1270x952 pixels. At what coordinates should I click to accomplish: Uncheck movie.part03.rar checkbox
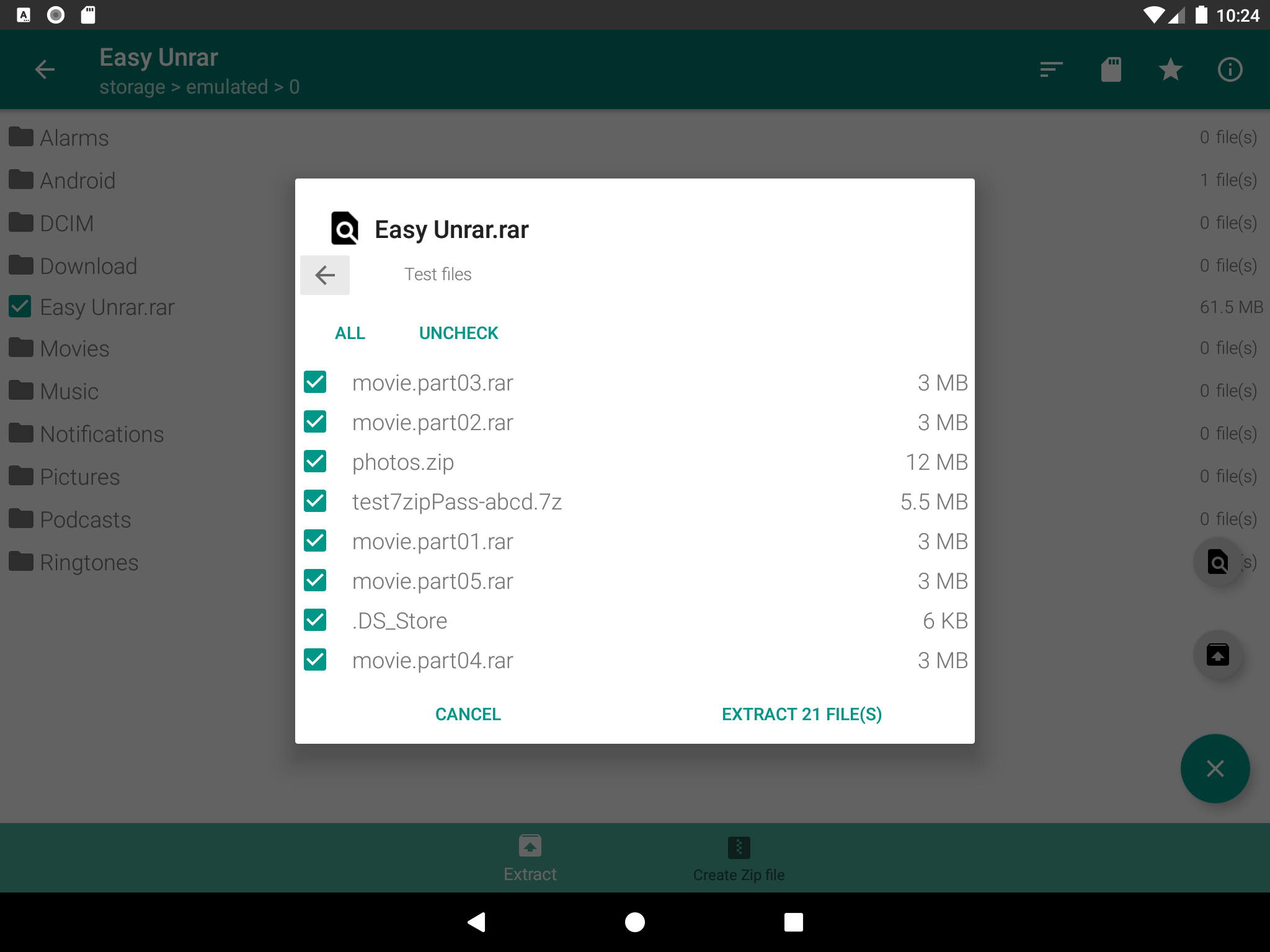point(315,382)
